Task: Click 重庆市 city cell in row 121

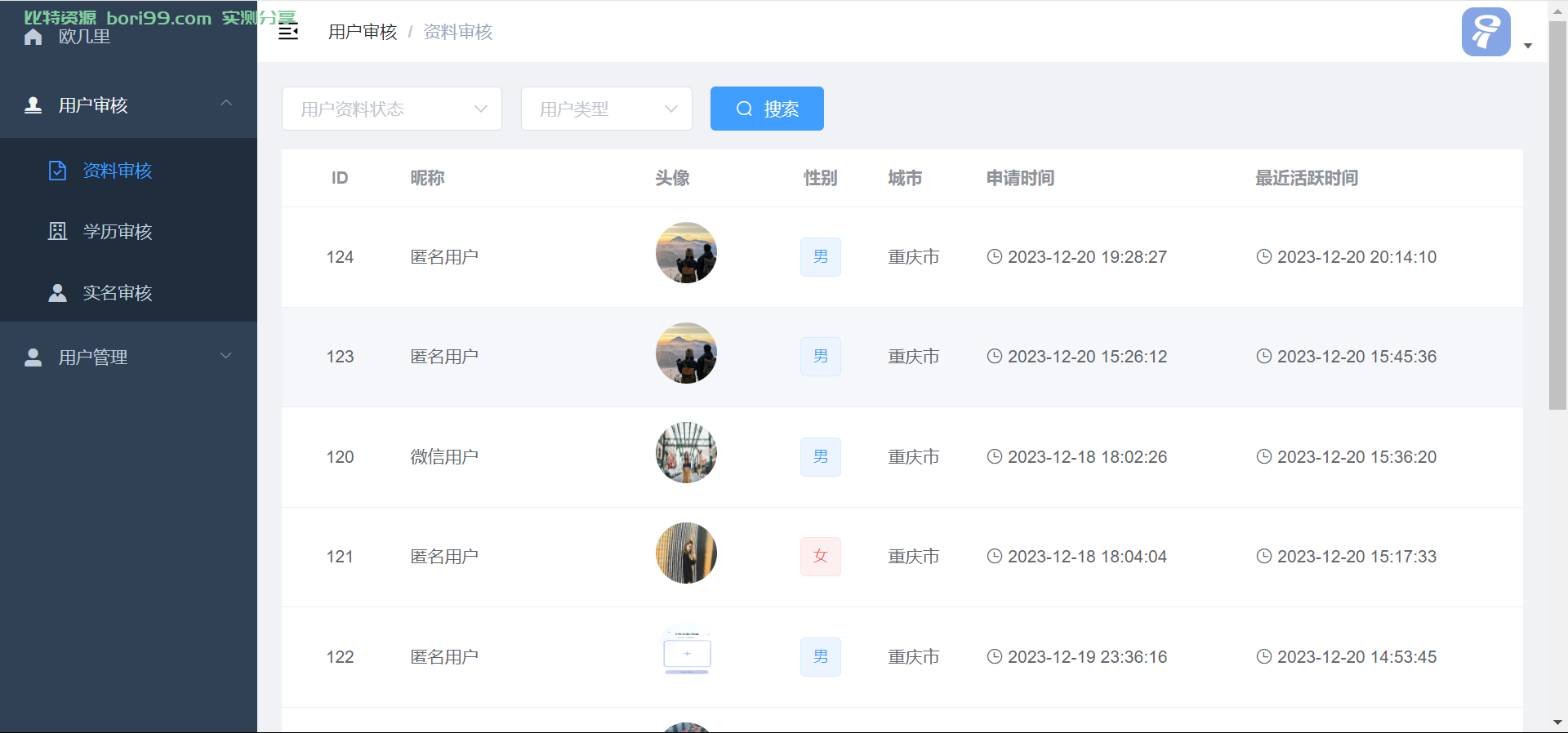Action: (914, 557)
